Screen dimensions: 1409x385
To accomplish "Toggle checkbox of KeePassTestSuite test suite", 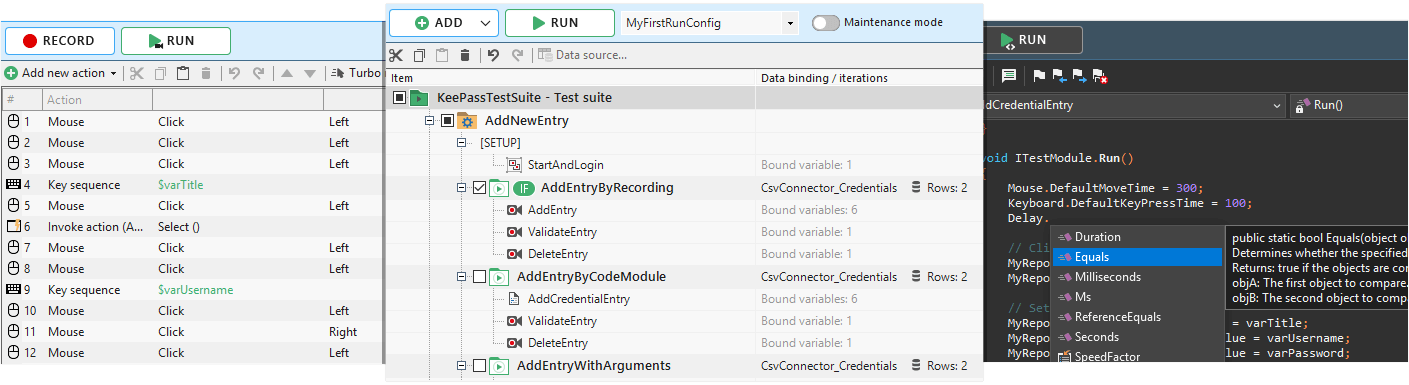I will (400, 98).
